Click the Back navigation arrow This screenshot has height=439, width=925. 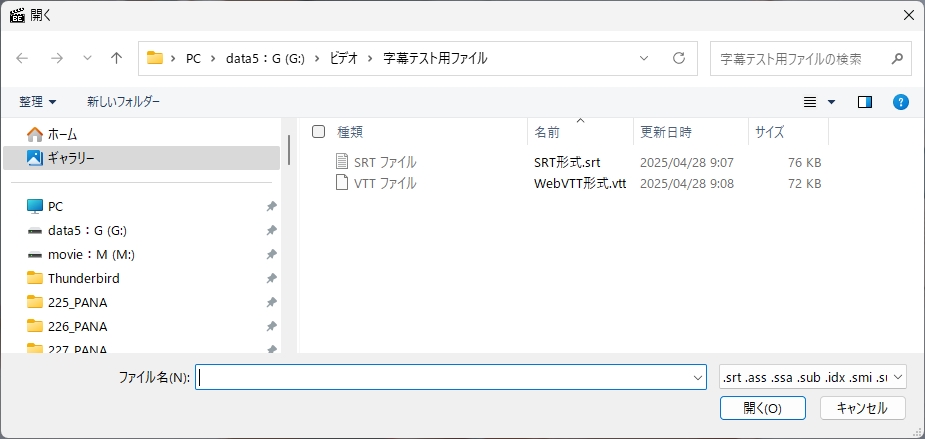pyautogui.click(x=22, y=58)
